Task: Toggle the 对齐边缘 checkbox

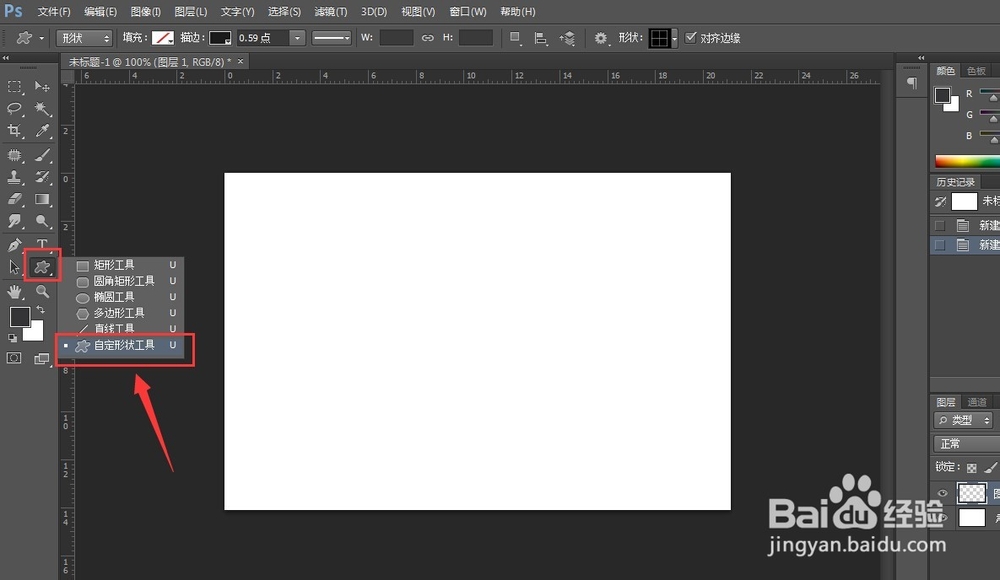Action: point(690,38)
